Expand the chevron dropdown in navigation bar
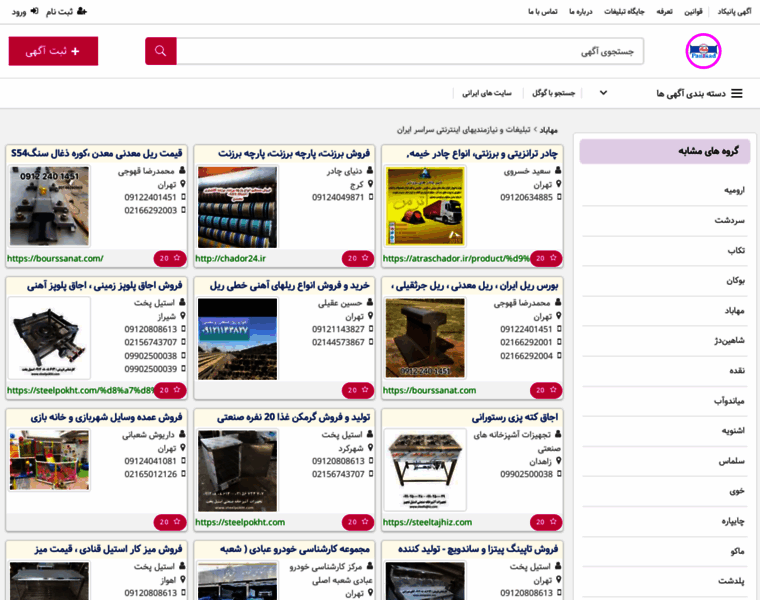Viewport: 760px width, 600px height. click(x=603, y=93)
